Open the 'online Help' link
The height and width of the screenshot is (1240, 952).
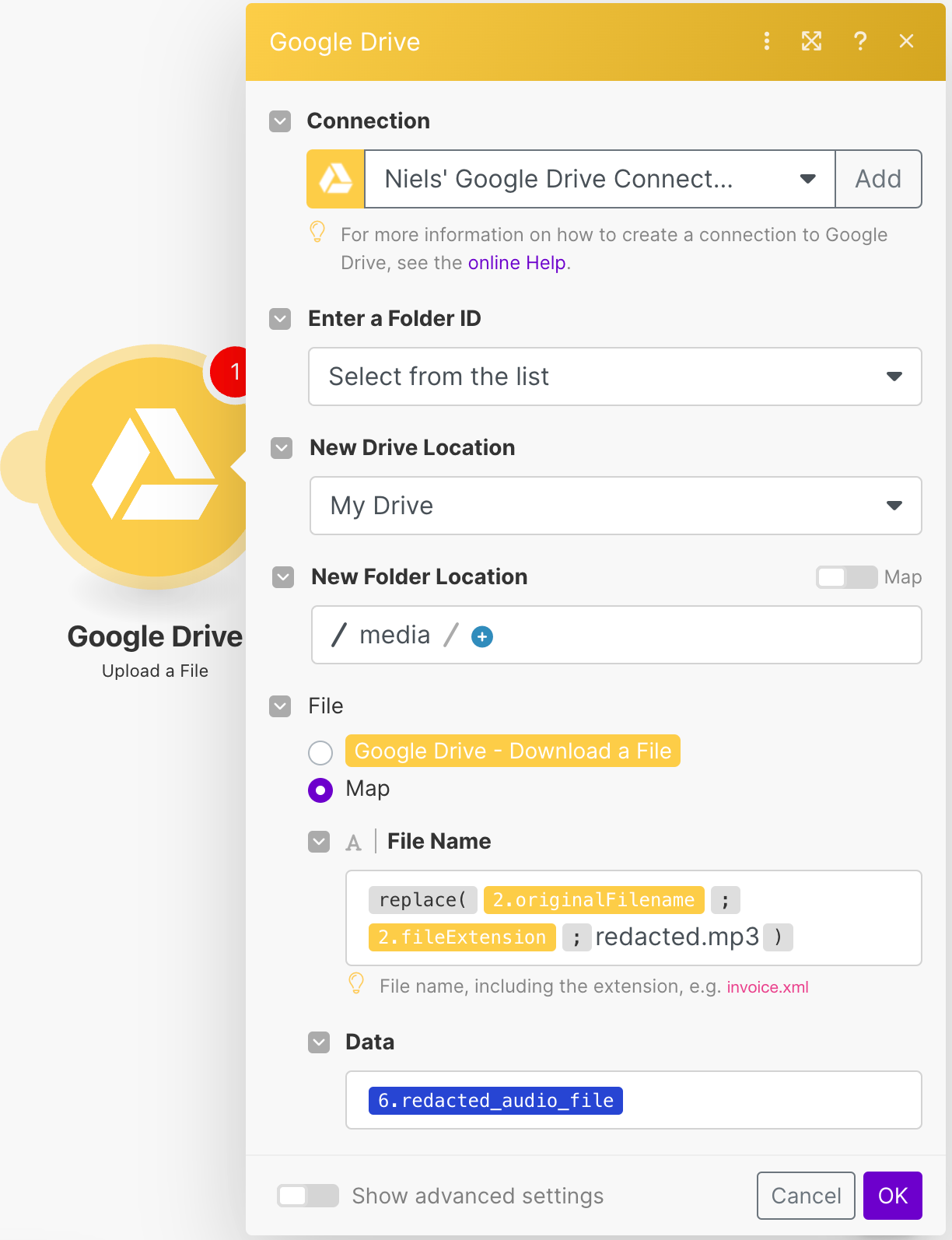[x=516, y=263]
